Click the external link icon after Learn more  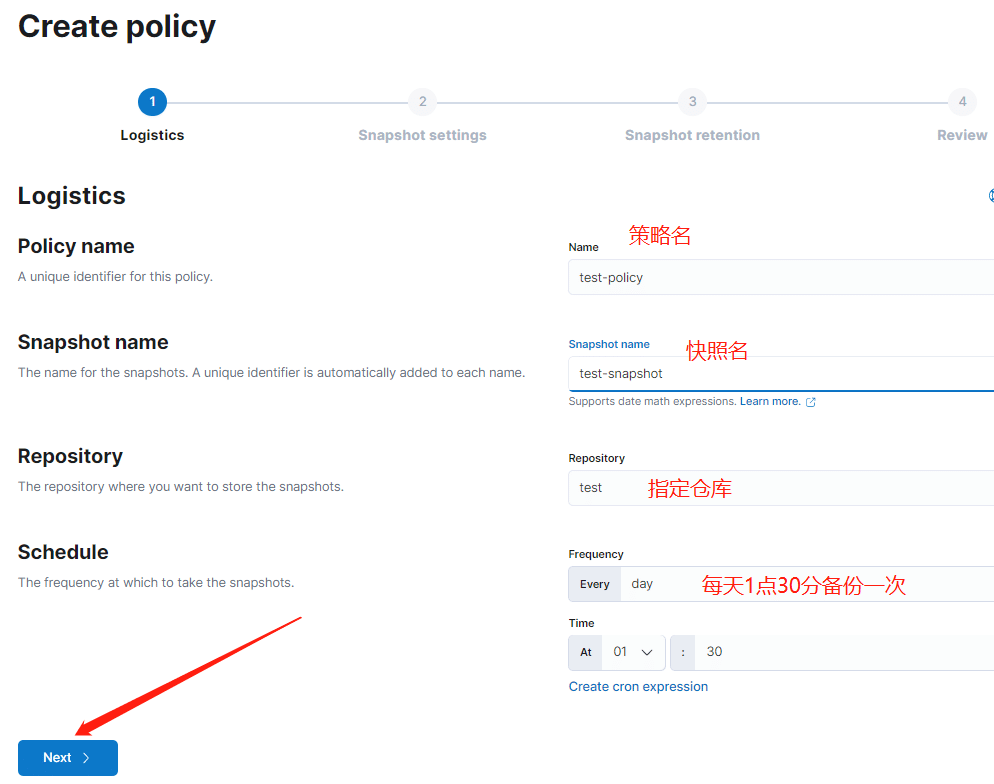810,402
